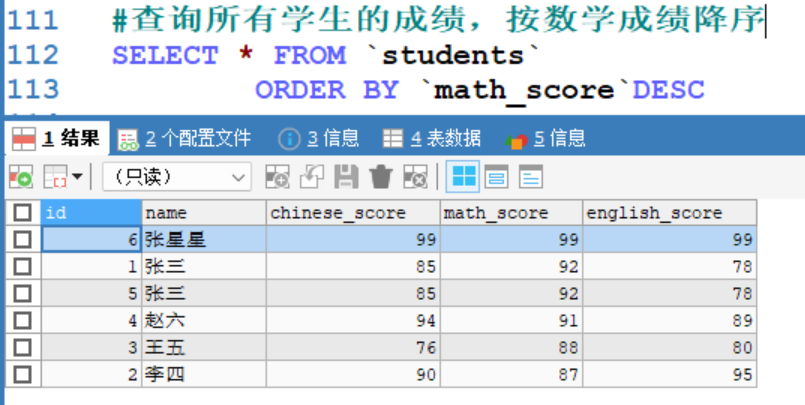The width and height of the screenshot is (805, 405).
Task: Click the cancel changes icon
Action: (415, 177)
